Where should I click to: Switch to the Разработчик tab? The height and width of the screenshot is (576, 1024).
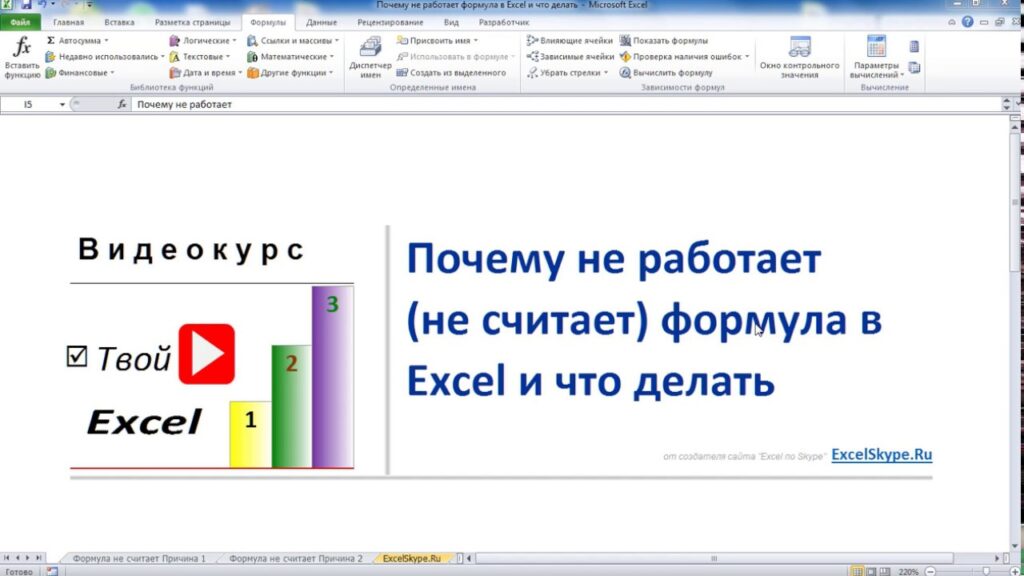[504, 22]
